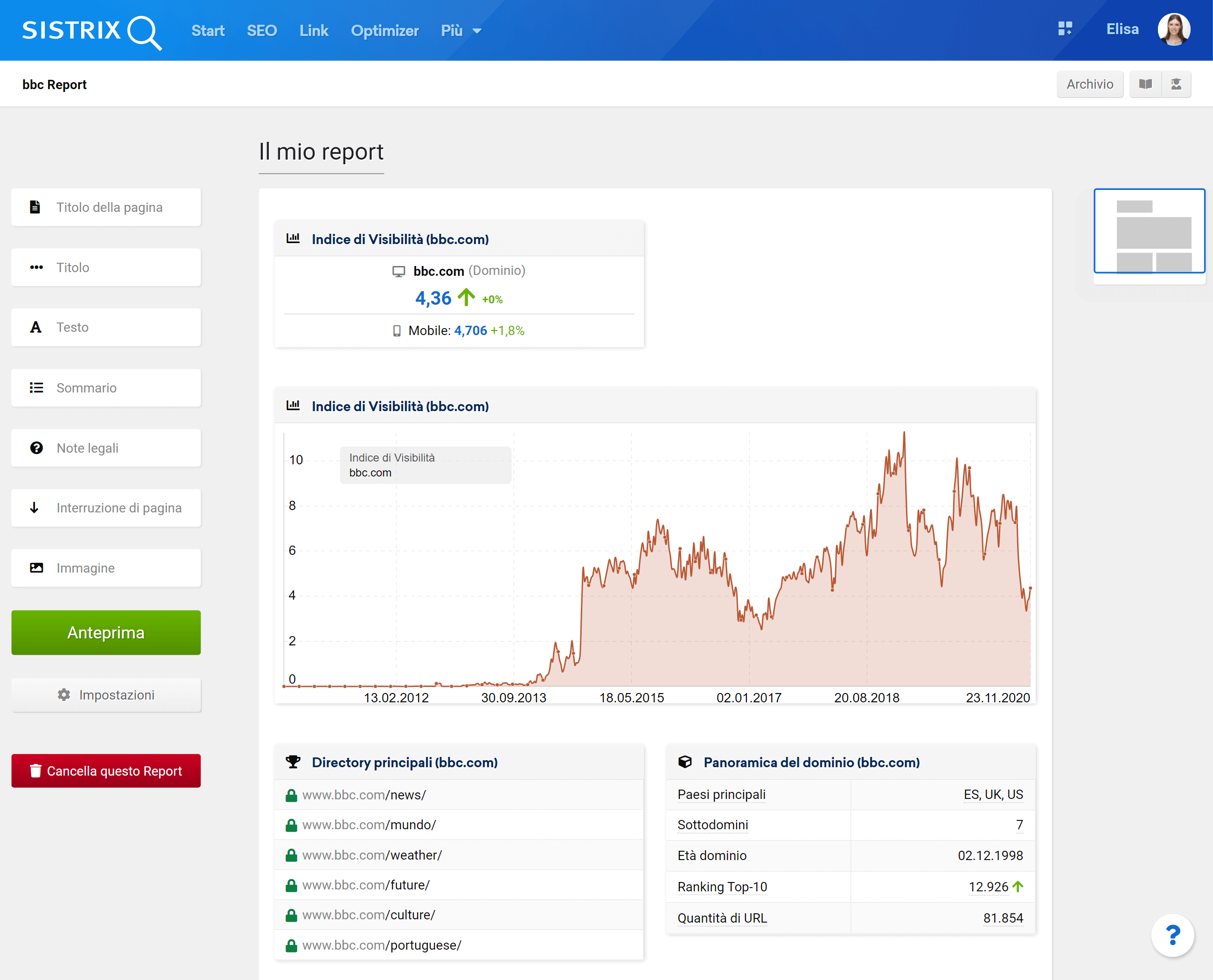
Task: Open www.bbc.com/mundo/ link
Action: [369, 825]
